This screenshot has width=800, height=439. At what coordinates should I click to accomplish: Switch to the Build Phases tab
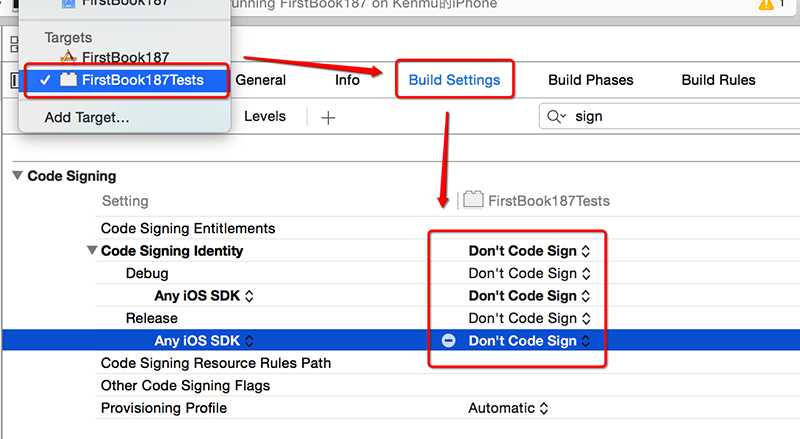coord(591,80)
